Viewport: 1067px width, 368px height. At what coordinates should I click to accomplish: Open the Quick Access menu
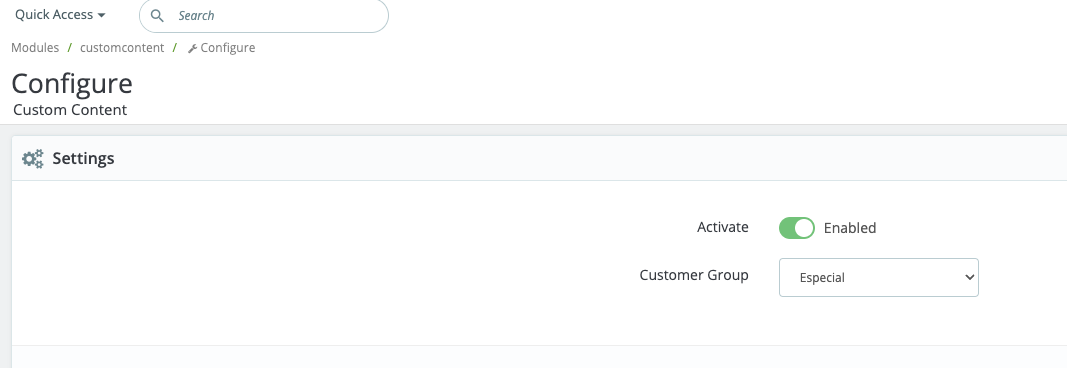pos(60,14)
